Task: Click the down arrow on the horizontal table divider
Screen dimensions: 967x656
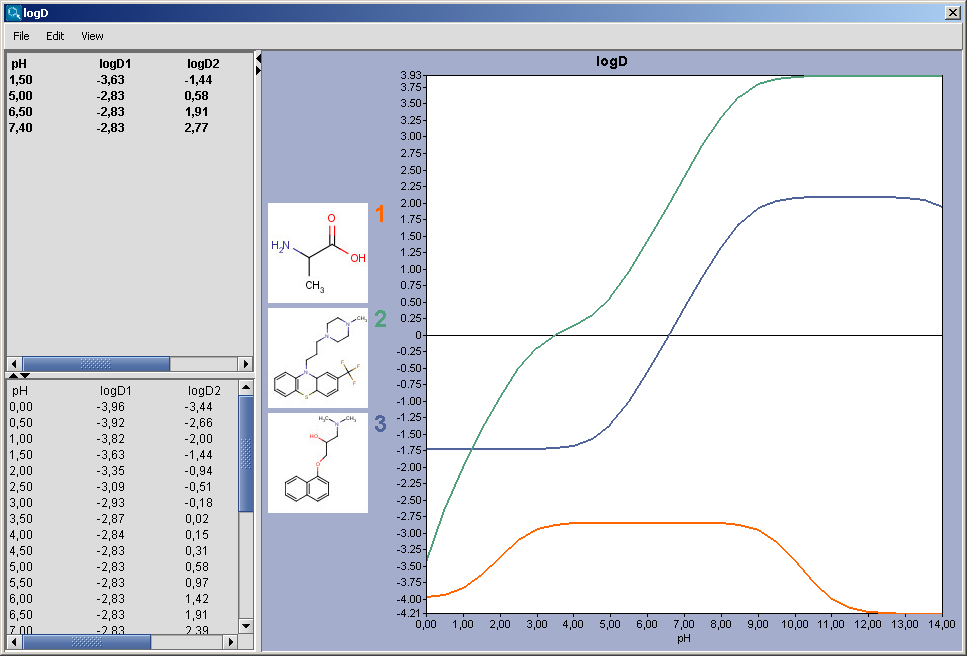Action: (25, 375)
